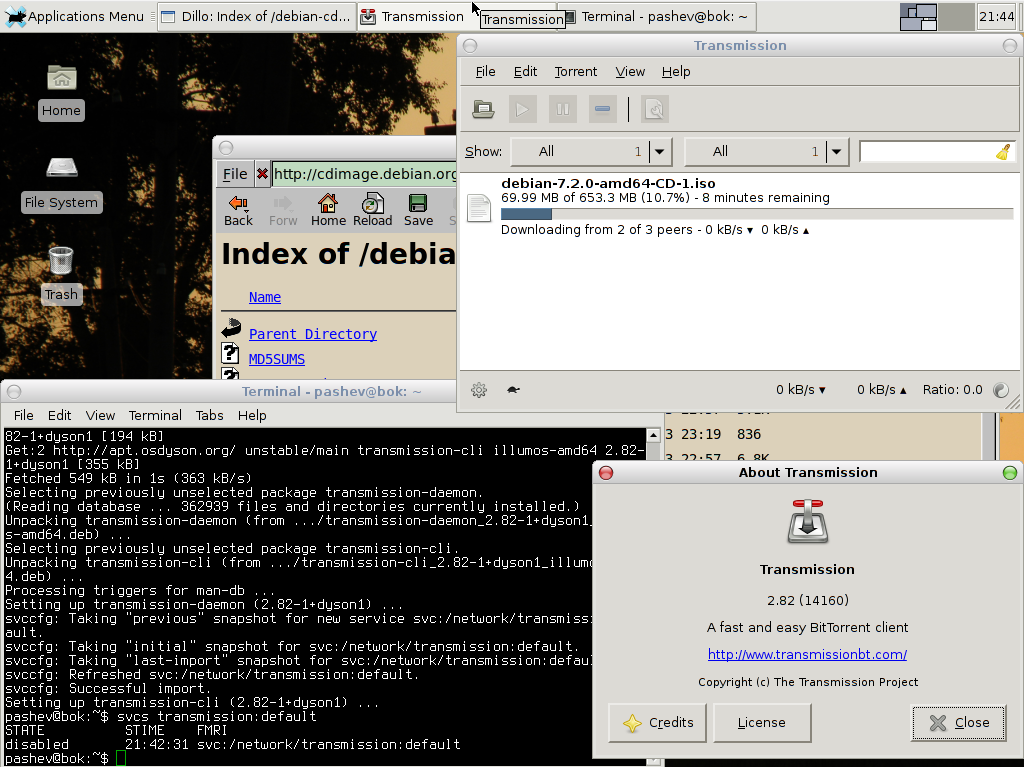Open torrent properties toolbar icon
Image resolution: width=1024 pixels, height=767 pixels.
pyautogui.click(x=654, y=109)
